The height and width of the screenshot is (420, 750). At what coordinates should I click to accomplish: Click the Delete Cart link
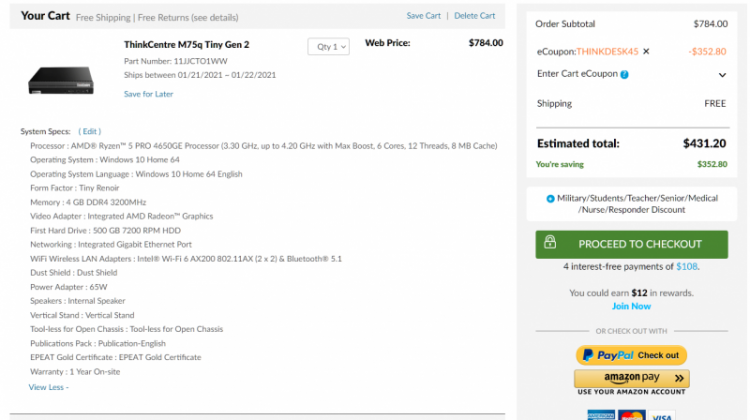point(474,16)
